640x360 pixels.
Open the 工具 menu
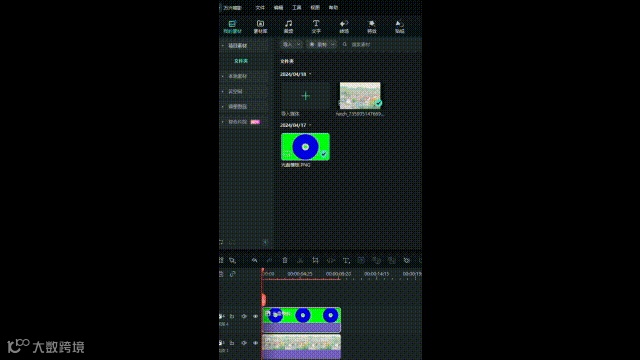(x=297, y=8)
